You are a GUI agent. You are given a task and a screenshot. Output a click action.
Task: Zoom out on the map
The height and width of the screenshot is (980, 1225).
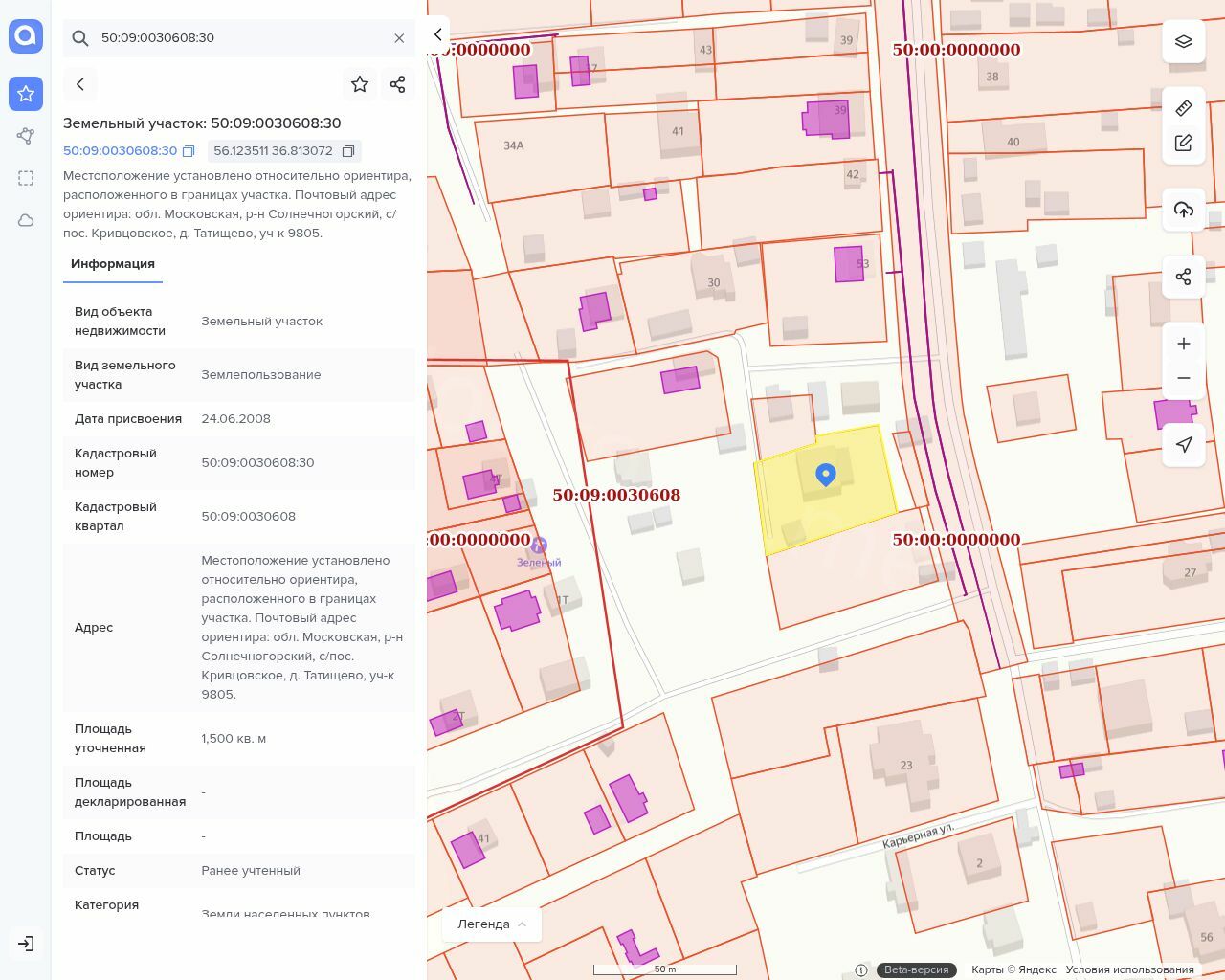1184,378
